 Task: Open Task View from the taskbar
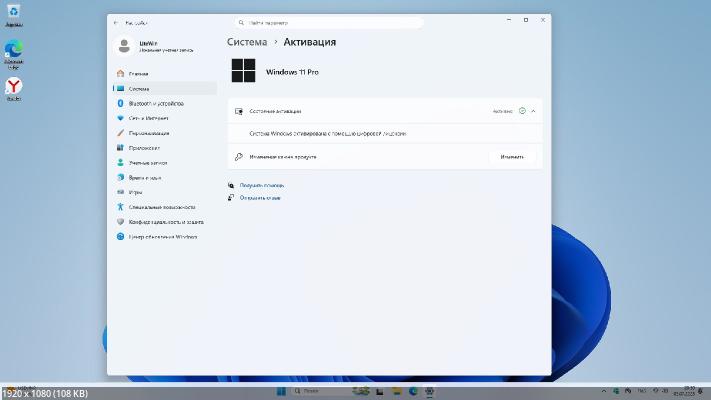pos(380,391)
